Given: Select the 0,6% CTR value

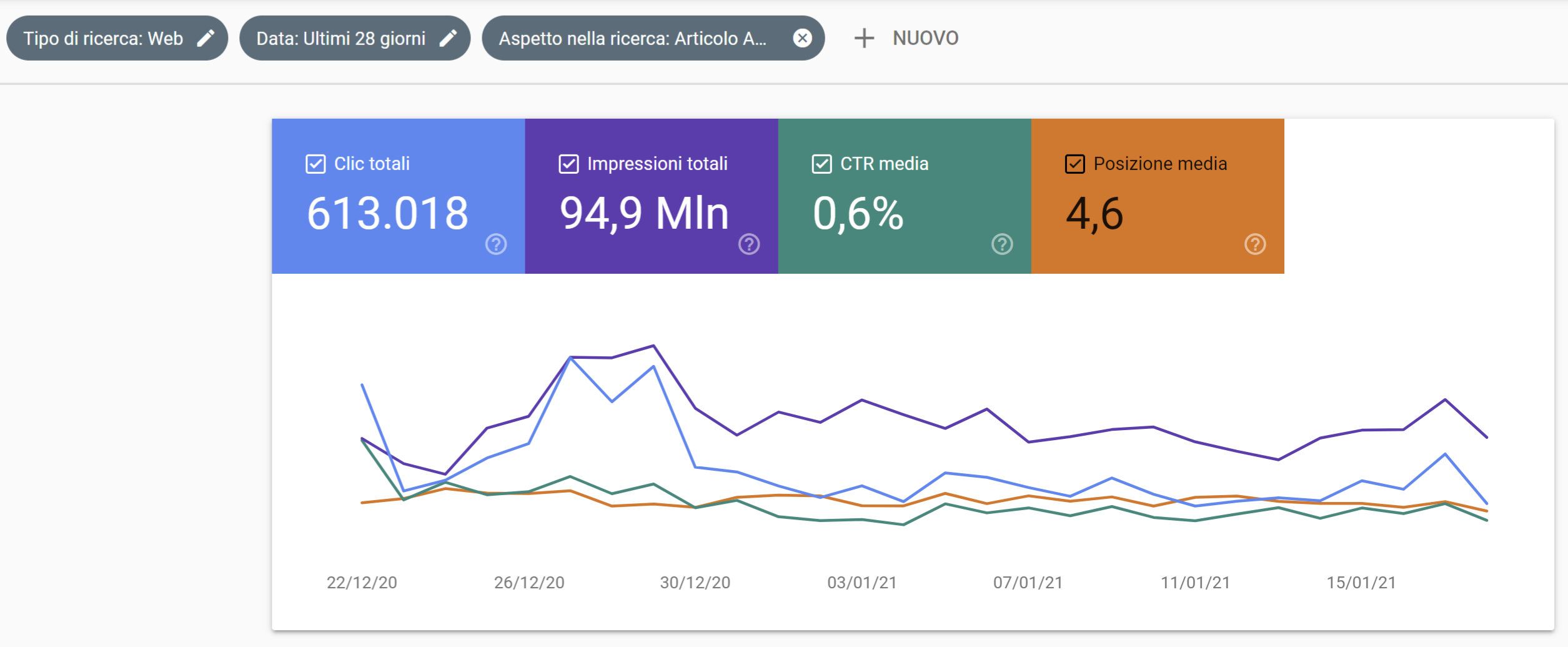Looking at the screenshot, I should pos(858,214).
